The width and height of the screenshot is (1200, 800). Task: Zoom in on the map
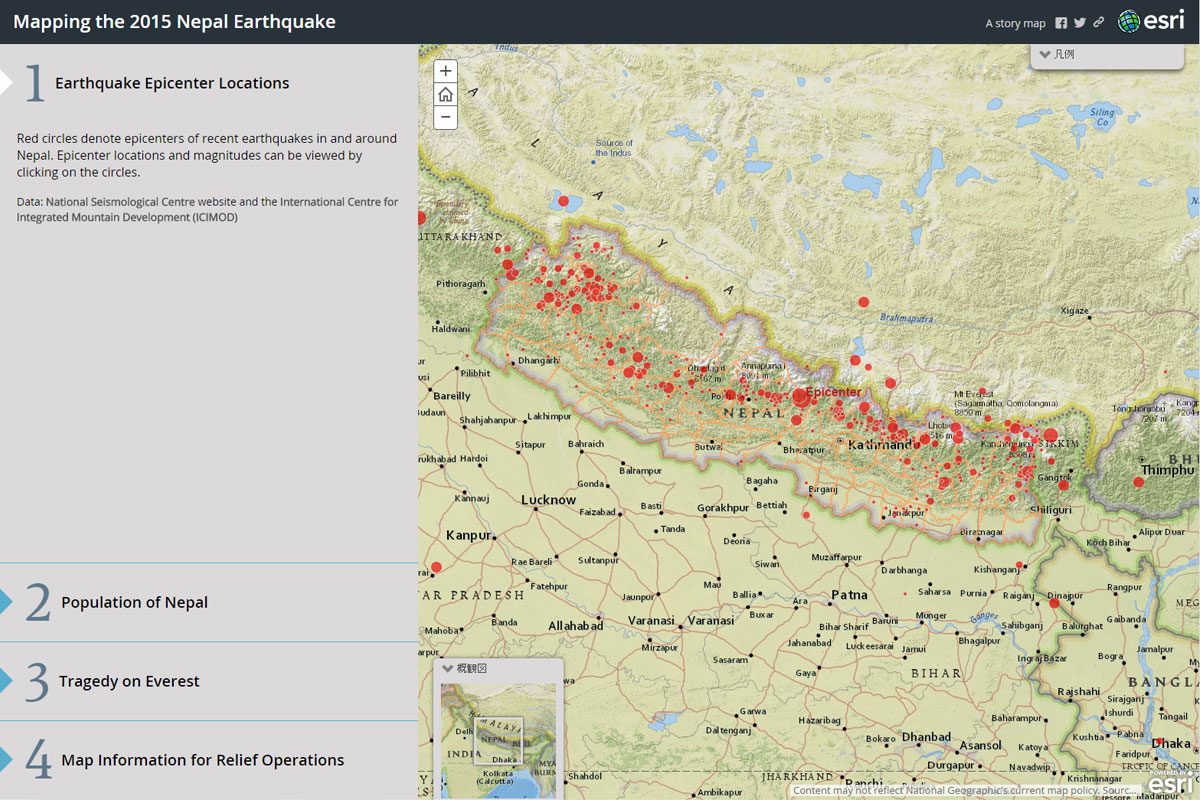coord(446,71)
